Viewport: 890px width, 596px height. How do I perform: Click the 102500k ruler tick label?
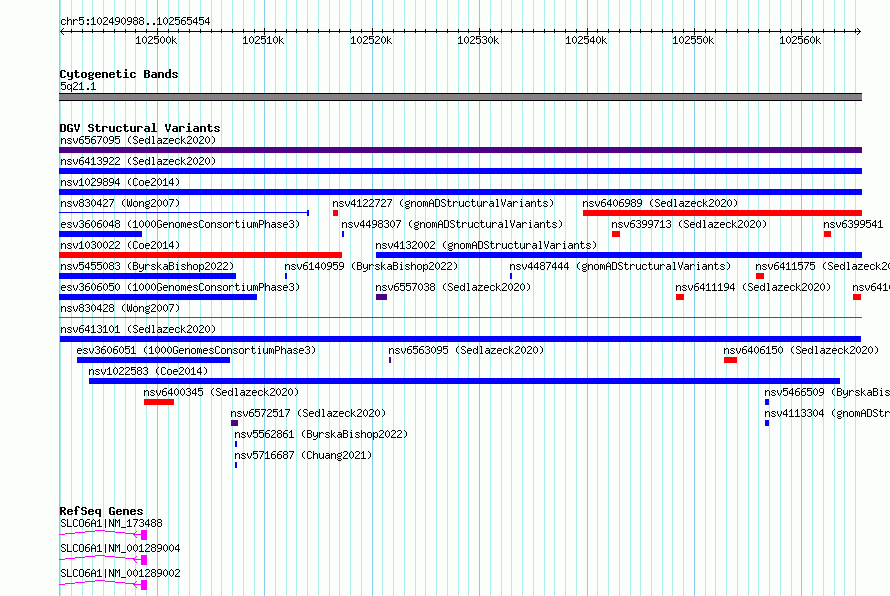tap(156, 40)
